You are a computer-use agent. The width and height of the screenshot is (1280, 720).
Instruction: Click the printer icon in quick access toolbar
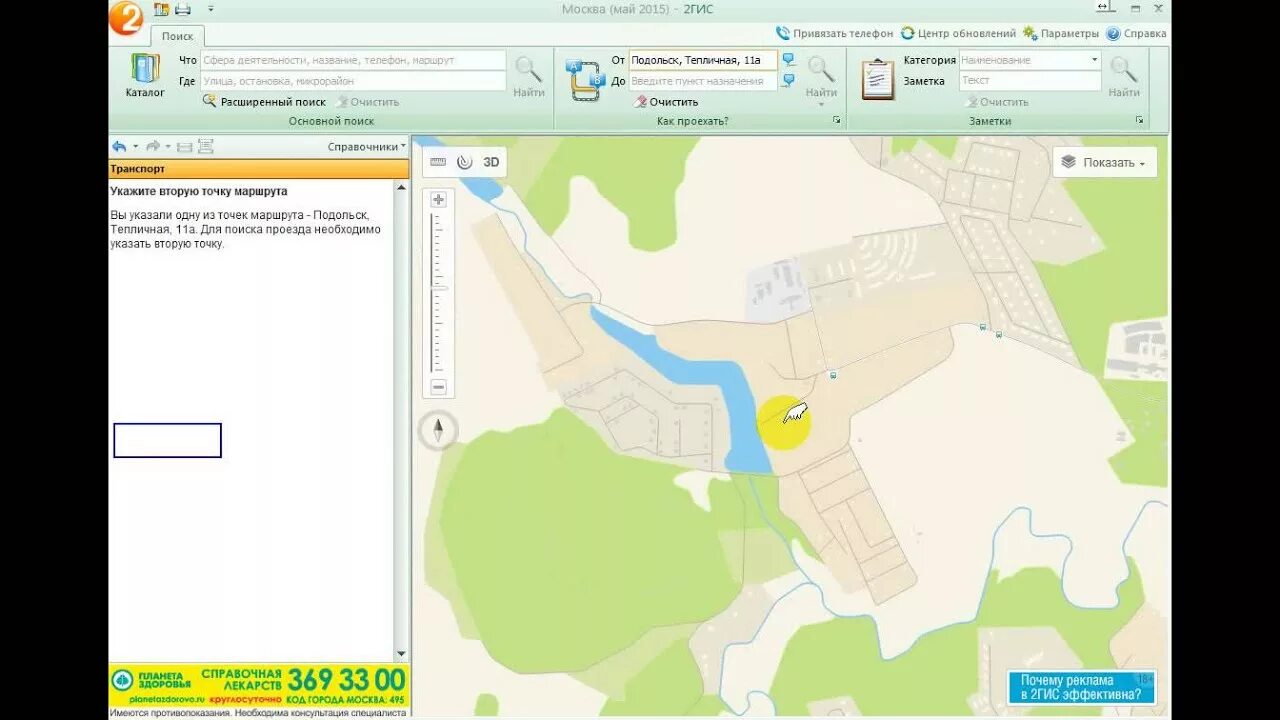(x=183, y=9)
